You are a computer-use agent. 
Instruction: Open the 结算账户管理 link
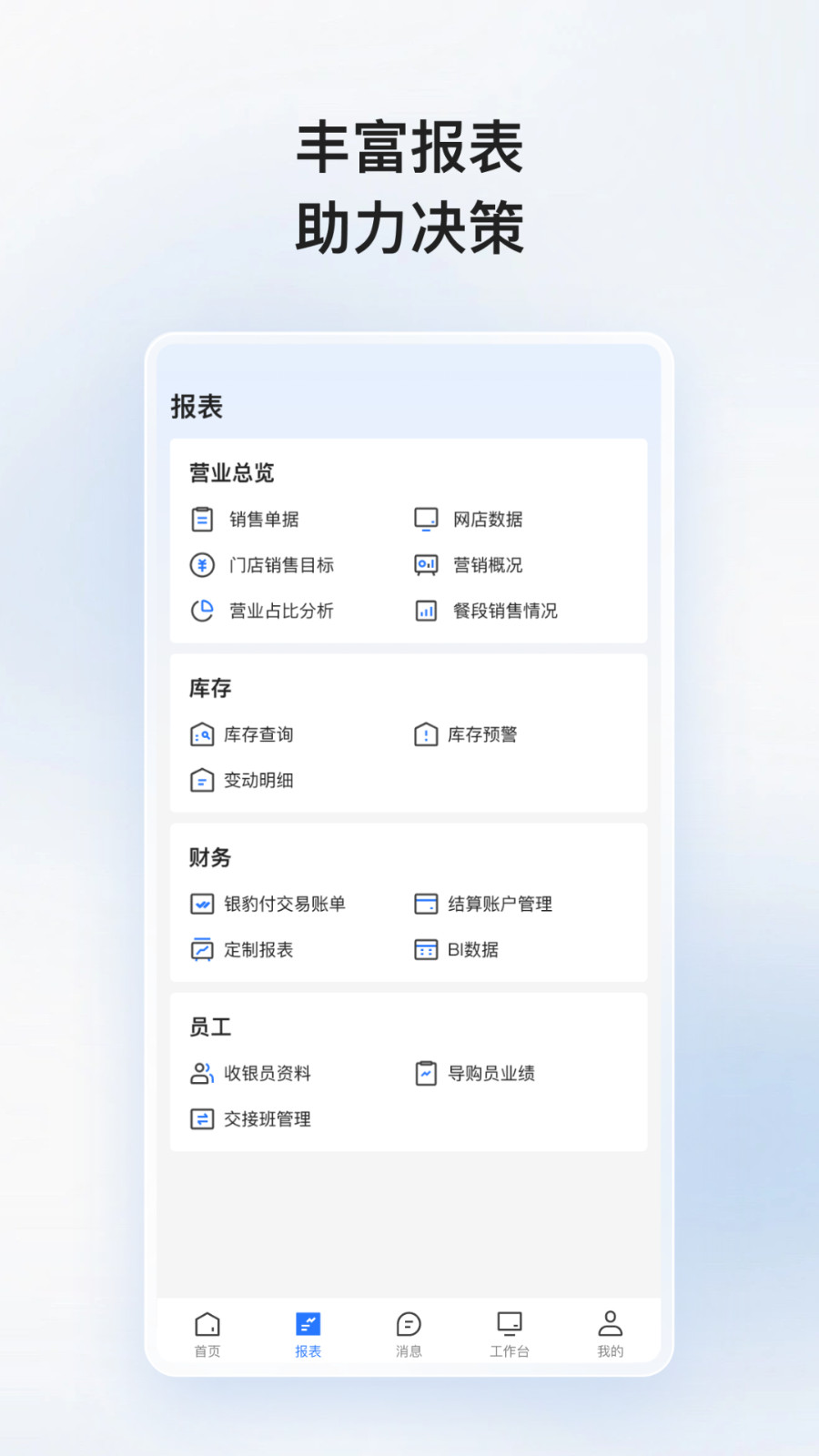[500, 905]
